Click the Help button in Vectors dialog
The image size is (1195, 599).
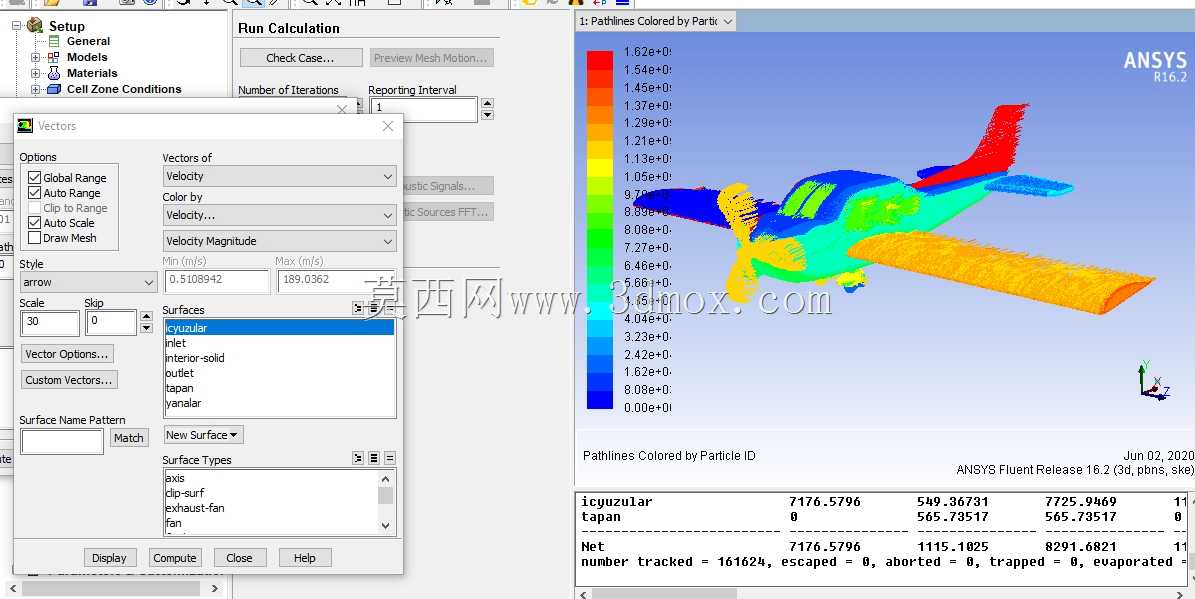pyautogui.click(x=304, y=558)
